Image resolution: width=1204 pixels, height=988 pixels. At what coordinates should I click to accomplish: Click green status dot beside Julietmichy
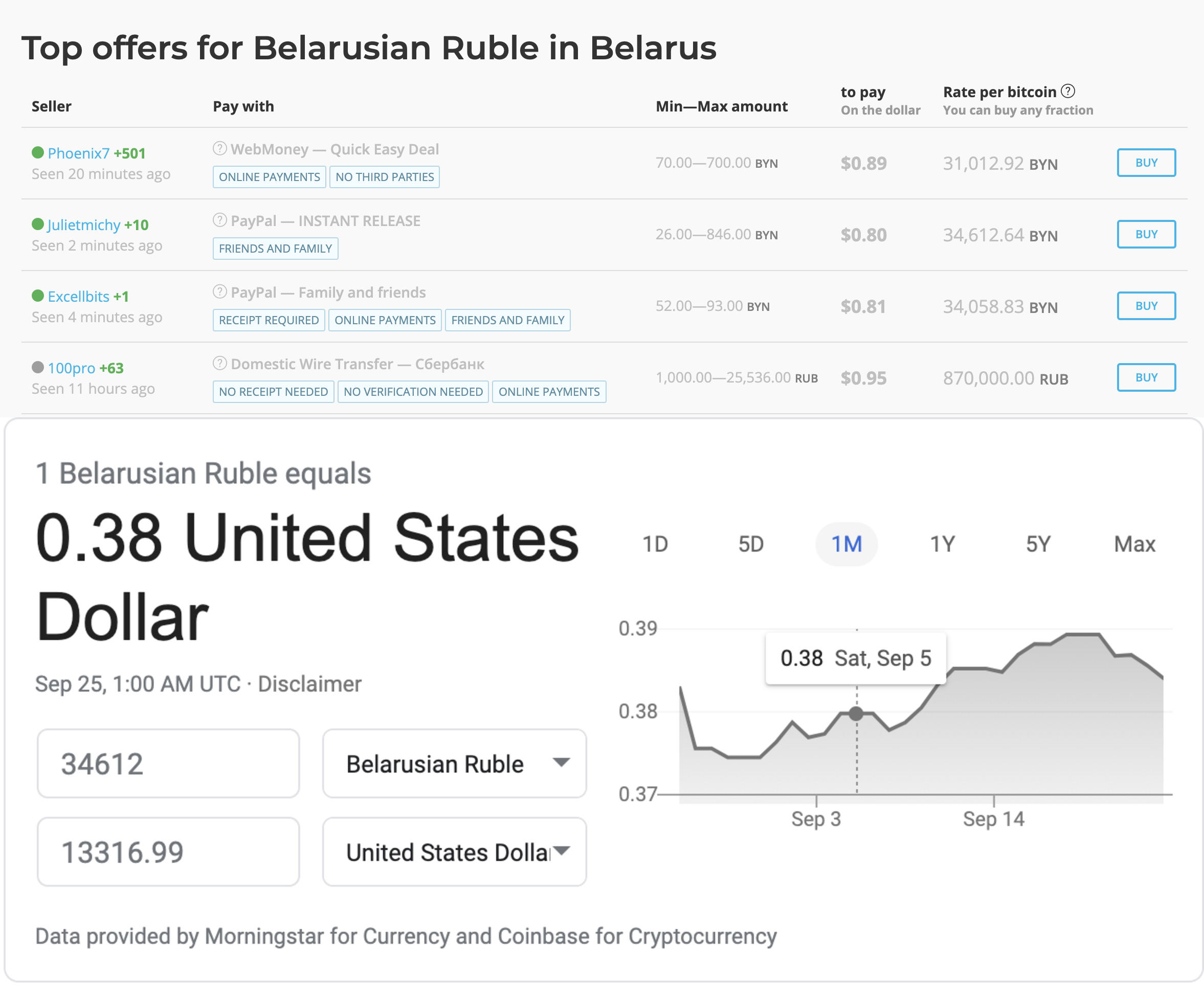38,224
